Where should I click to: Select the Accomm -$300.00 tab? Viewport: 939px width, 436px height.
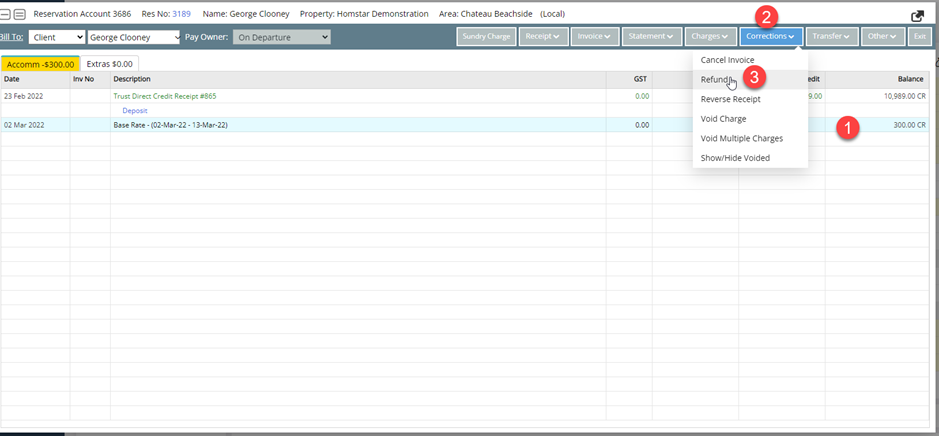40,63
